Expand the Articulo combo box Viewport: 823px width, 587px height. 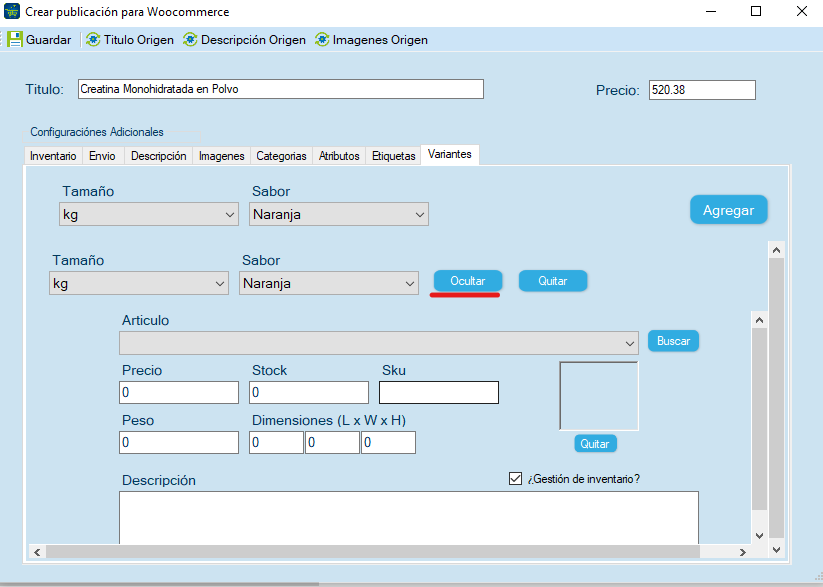379,343
